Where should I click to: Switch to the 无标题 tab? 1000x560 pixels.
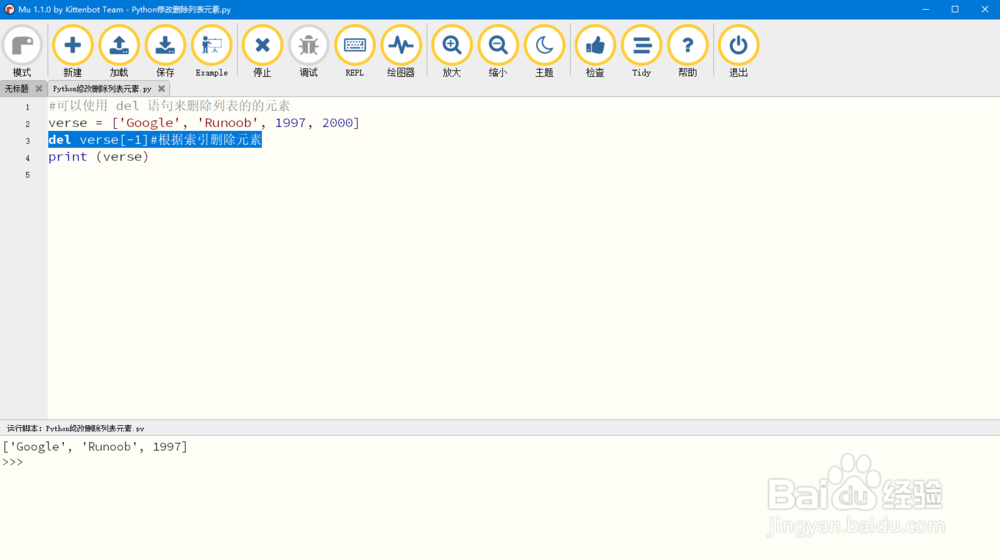pyautogui.click(x=17, y=89)
